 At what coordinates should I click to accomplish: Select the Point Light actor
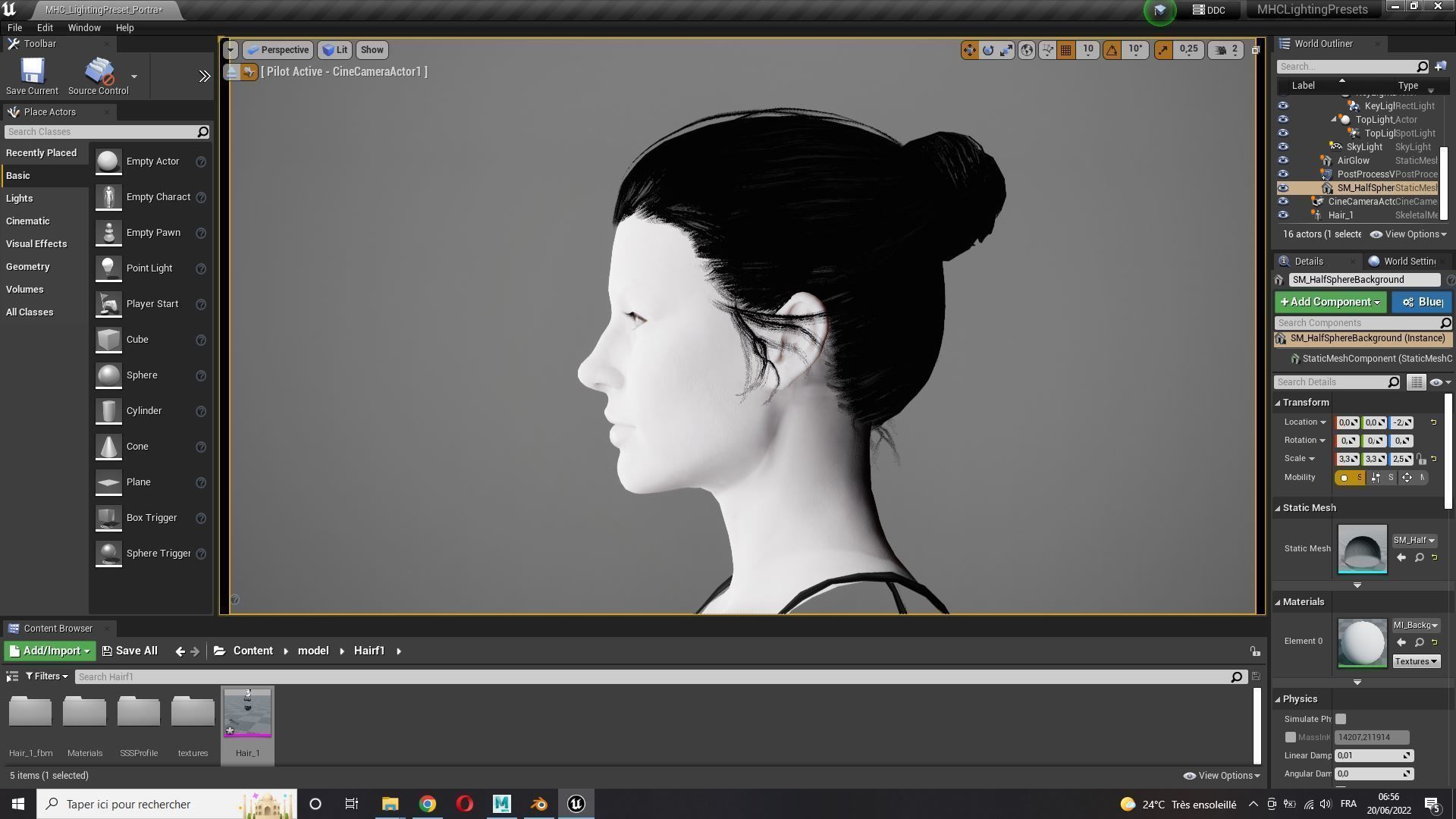tap(151, 268)
